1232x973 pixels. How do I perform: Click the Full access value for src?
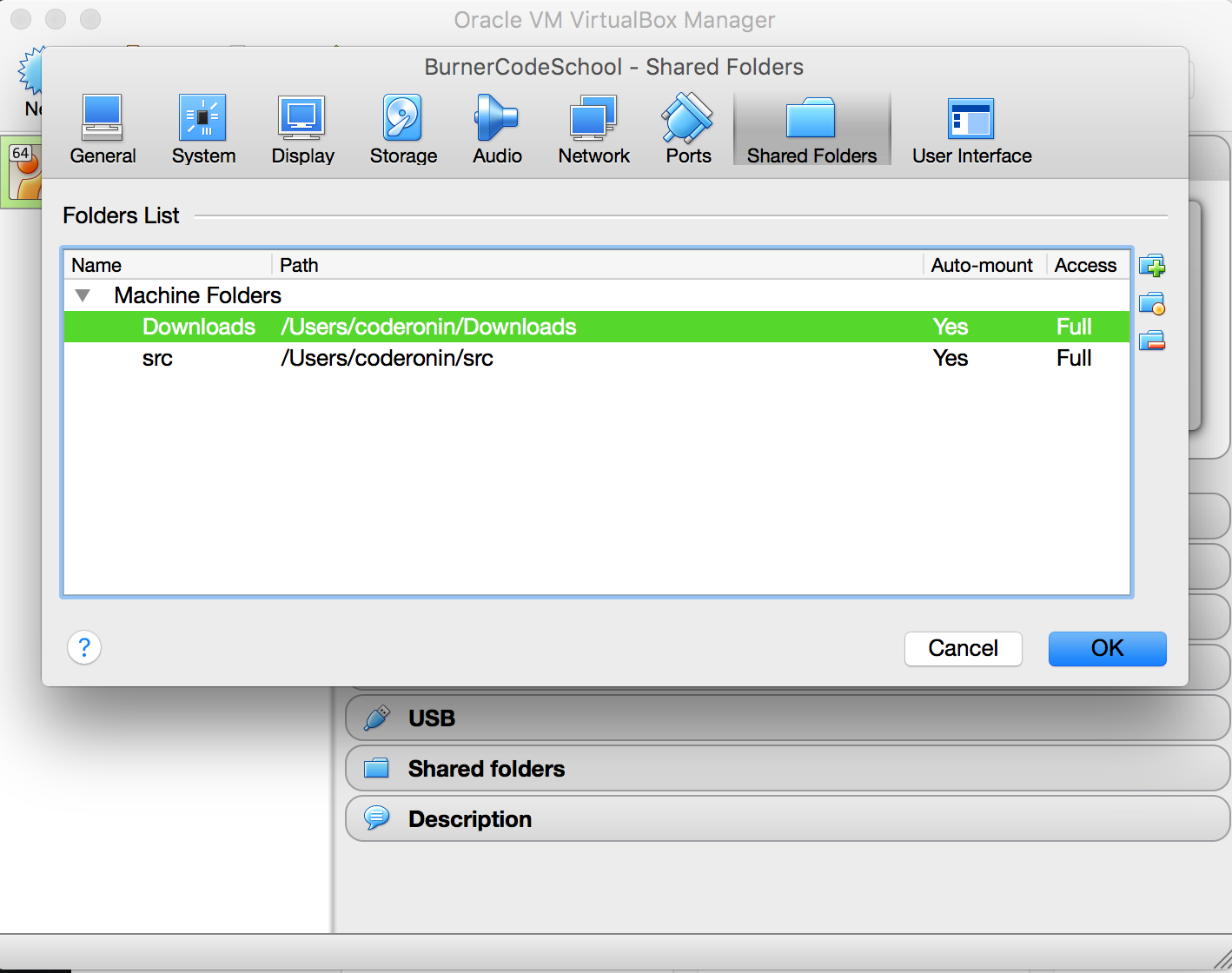[x=1074, y=358]
